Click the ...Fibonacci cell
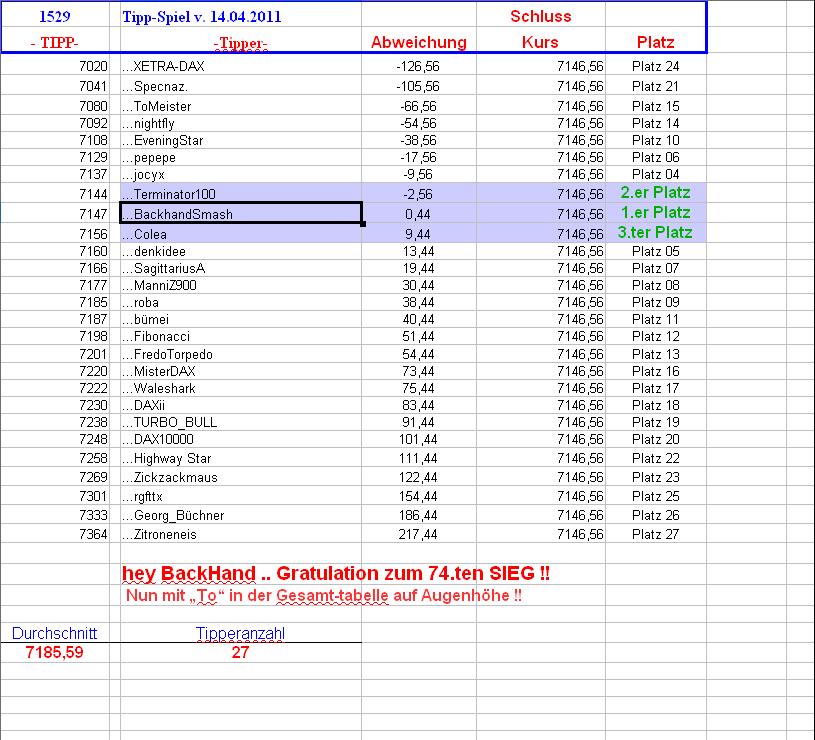 coord(241,336)
